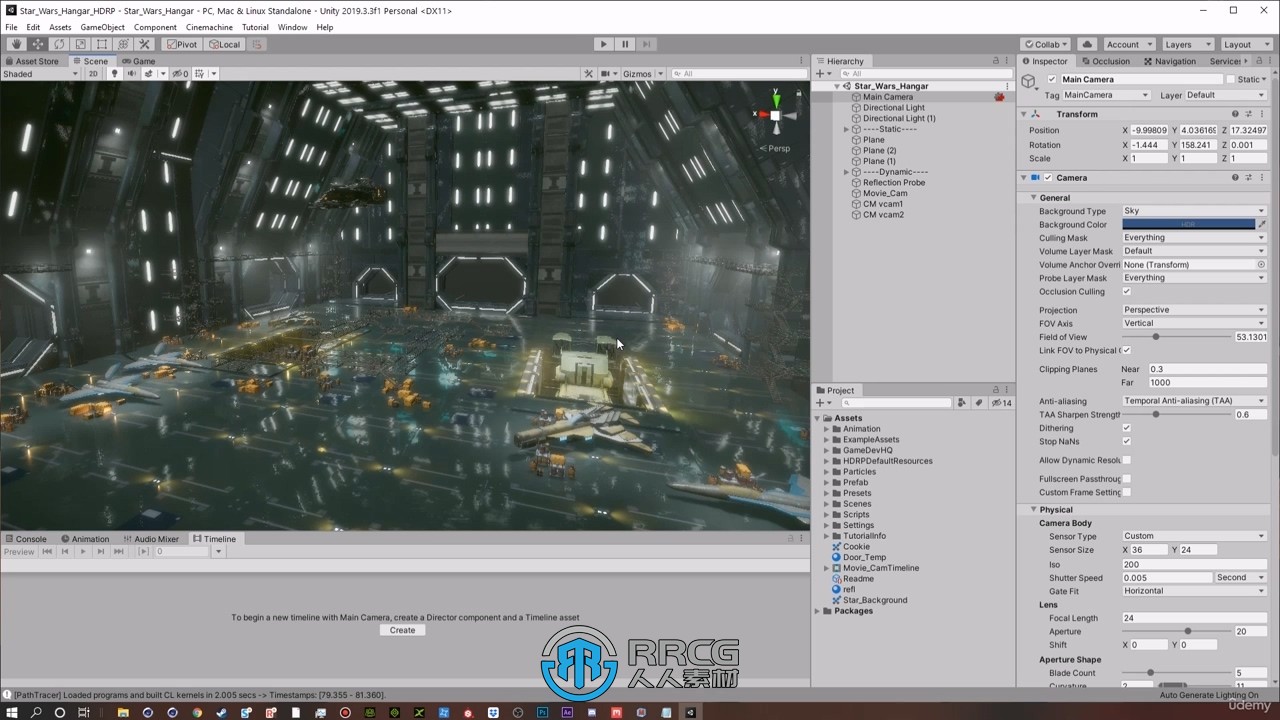Click the Pause button
Viewport: 1280px width, 720px height.
pos(625,44)
